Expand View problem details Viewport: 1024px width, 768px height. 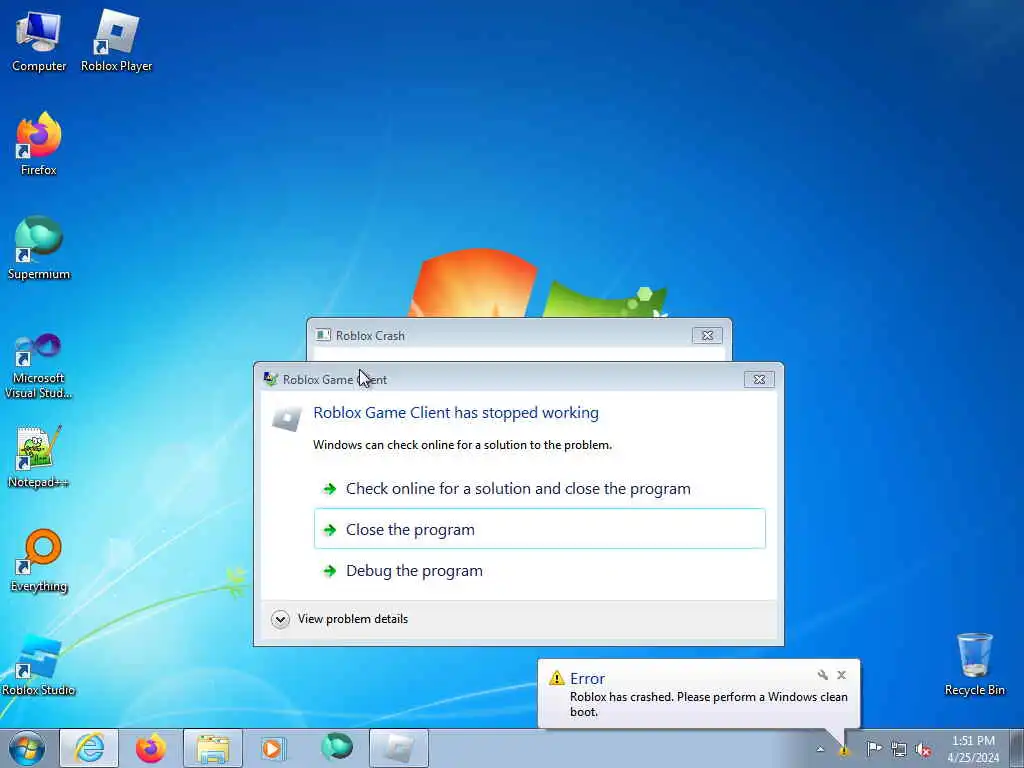tap(340, 619)
